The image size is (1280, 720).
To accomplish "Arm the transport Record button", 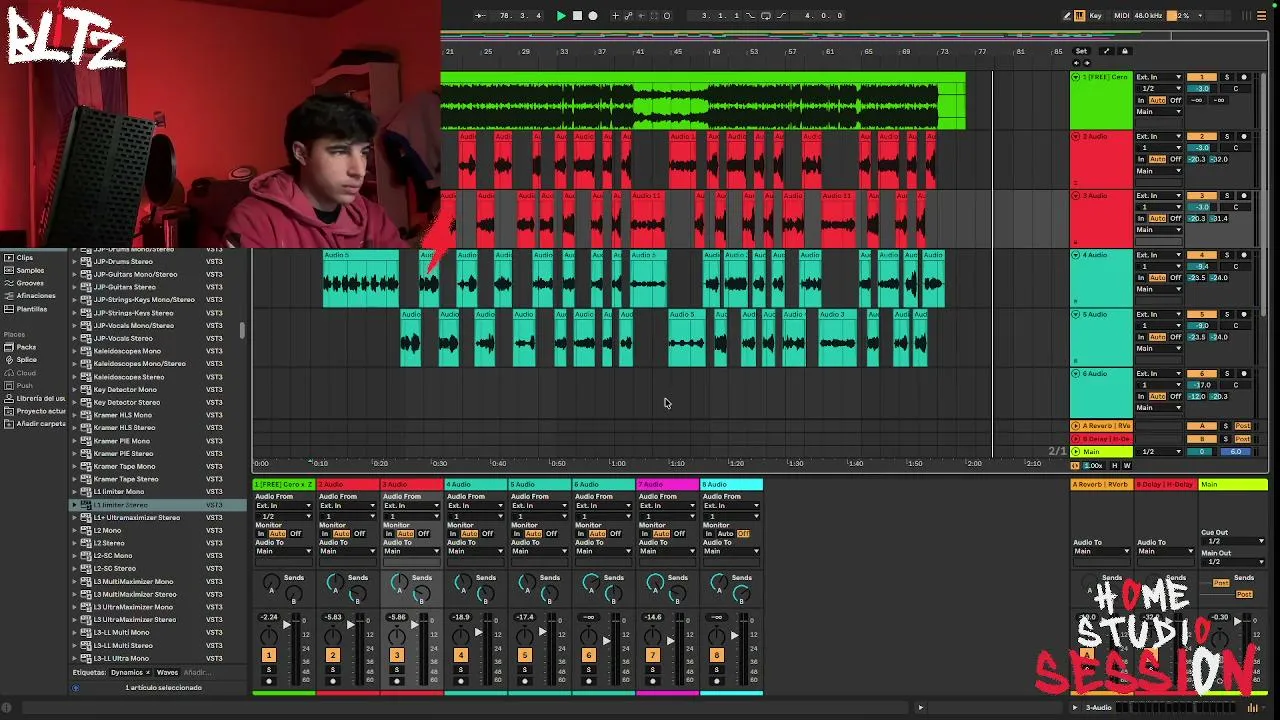I will pos(593,16).
